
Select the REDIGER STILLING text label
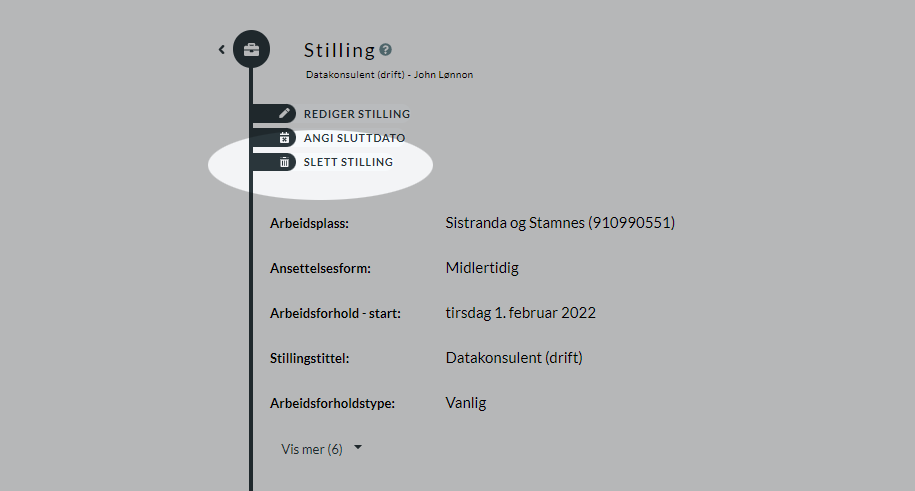[357, 114]
